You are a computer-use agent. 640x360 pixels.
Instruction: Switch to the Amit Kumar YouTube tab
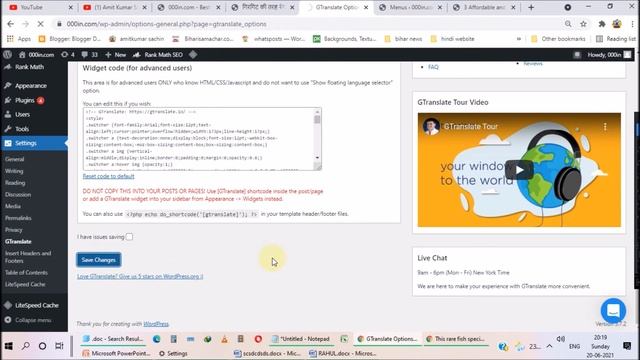click(x=114, y=7)
